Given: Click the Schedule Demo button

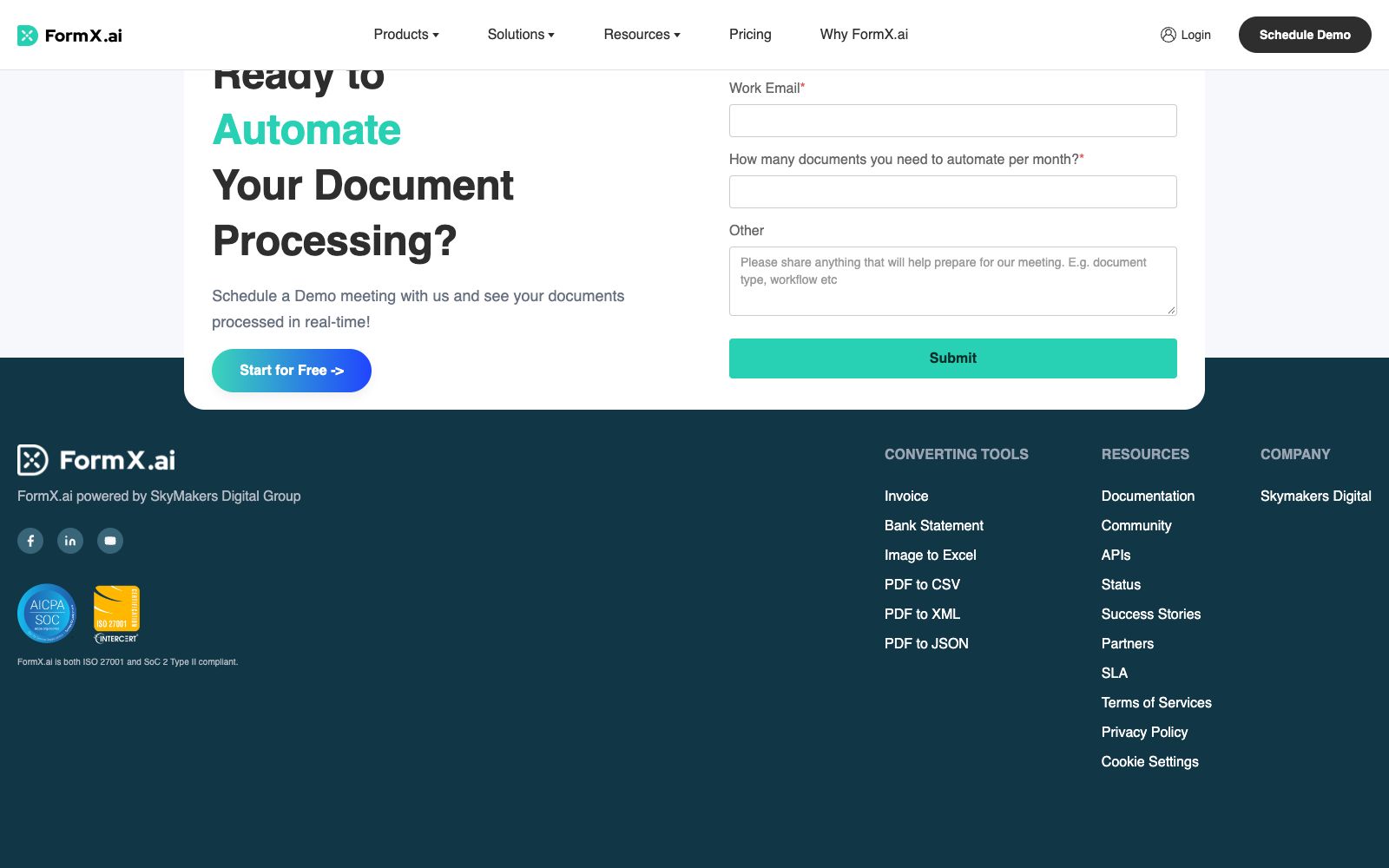Looking at the screenshot, I should click(1305, 35).
